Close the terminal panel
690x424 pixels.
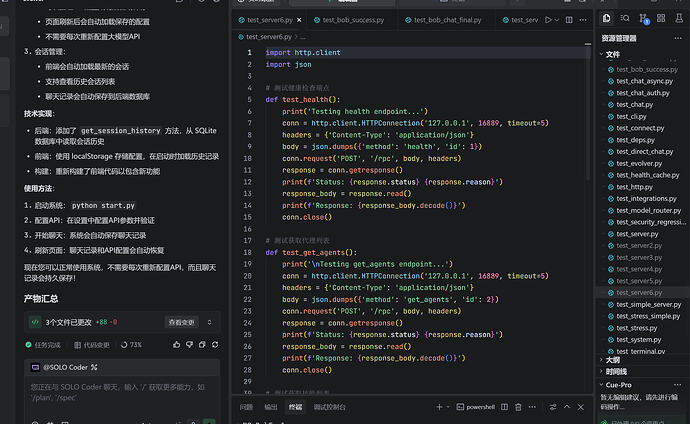click(581, 407)
